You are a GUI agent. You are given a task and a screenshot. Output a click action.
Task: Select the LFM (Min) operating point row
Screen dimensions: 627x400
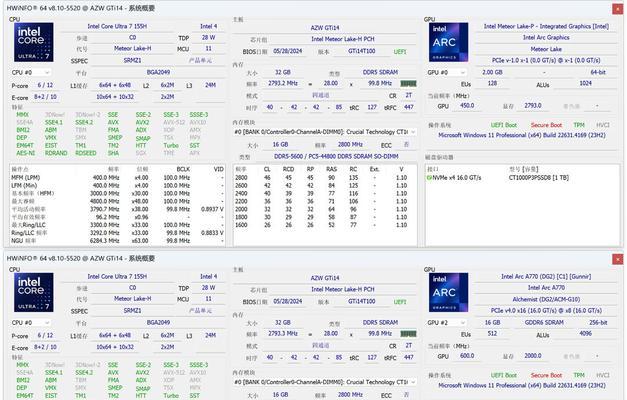click(x=118, y=186)
